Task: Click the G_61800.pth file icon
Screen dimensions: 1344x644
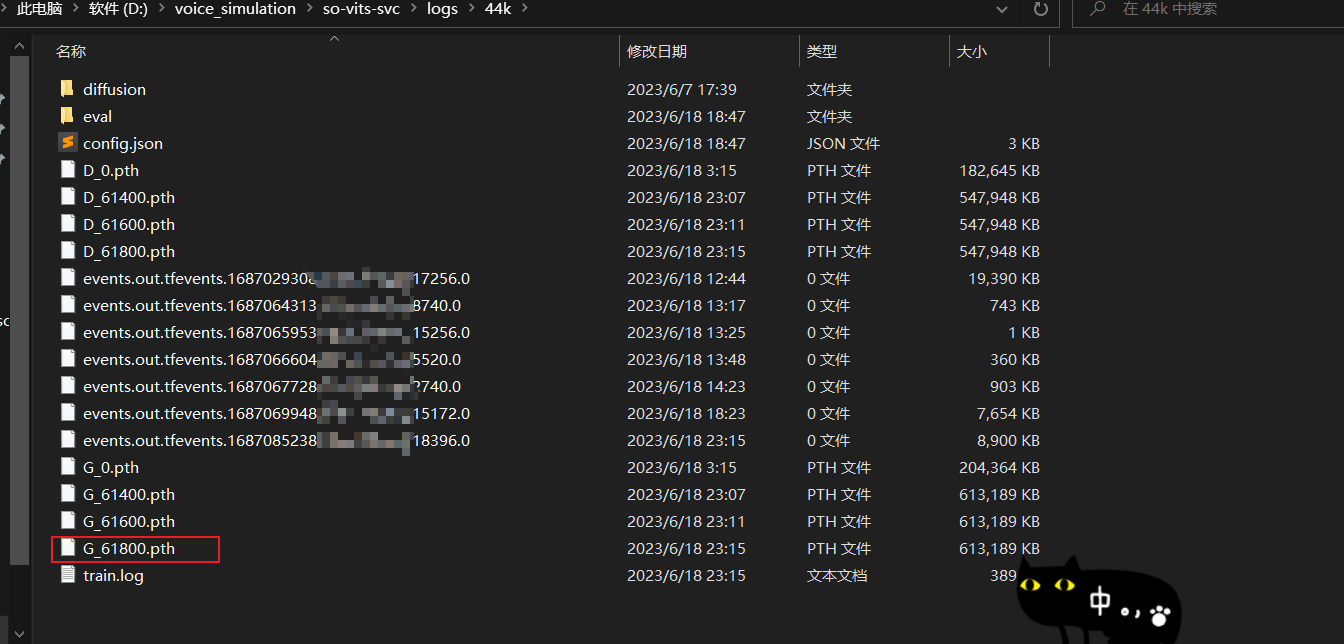Action: pyautogui.click(x=67, y=548)
